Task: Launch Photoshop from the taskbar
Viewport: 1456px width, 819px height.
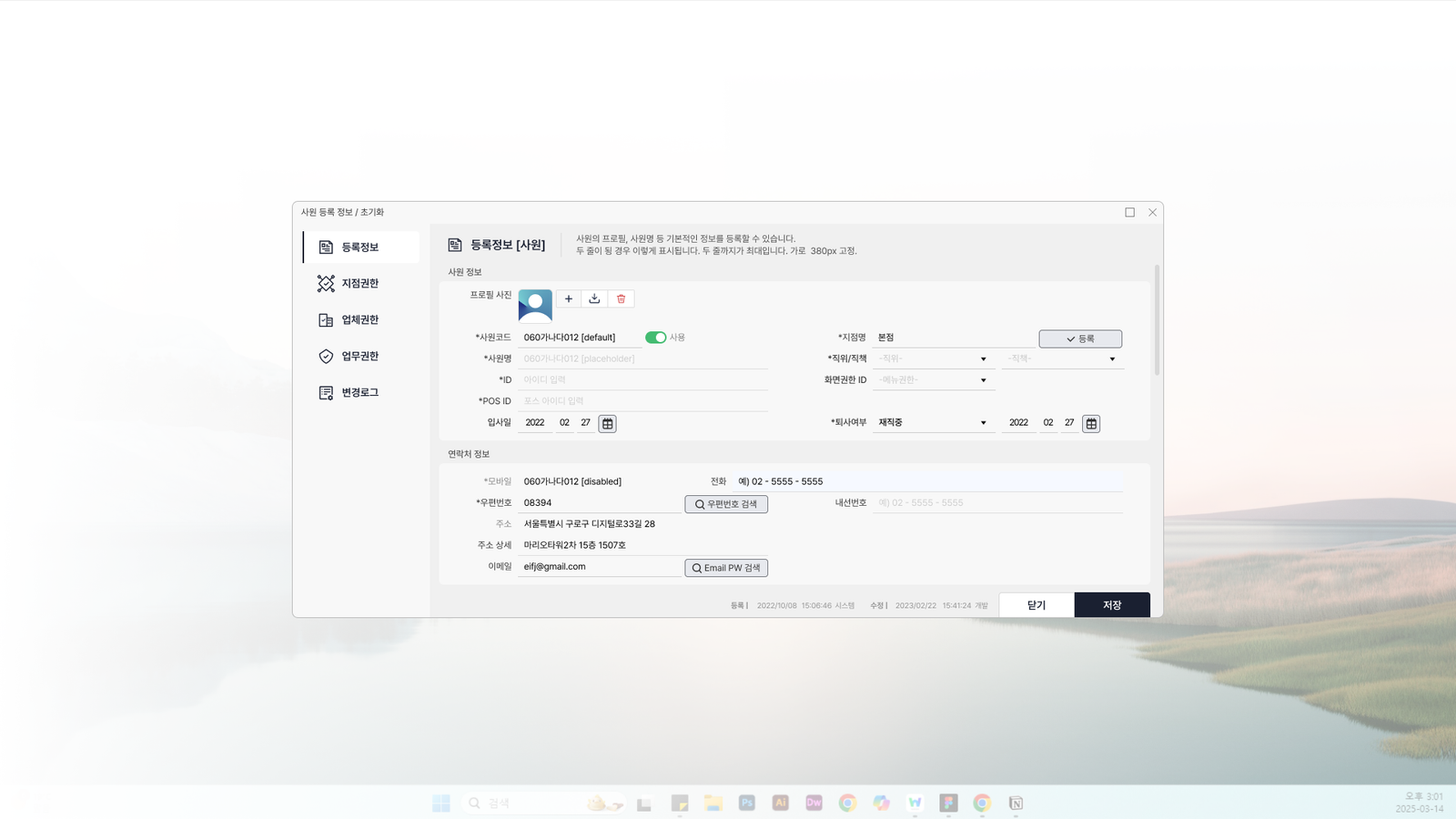Action: coord(747,803)
